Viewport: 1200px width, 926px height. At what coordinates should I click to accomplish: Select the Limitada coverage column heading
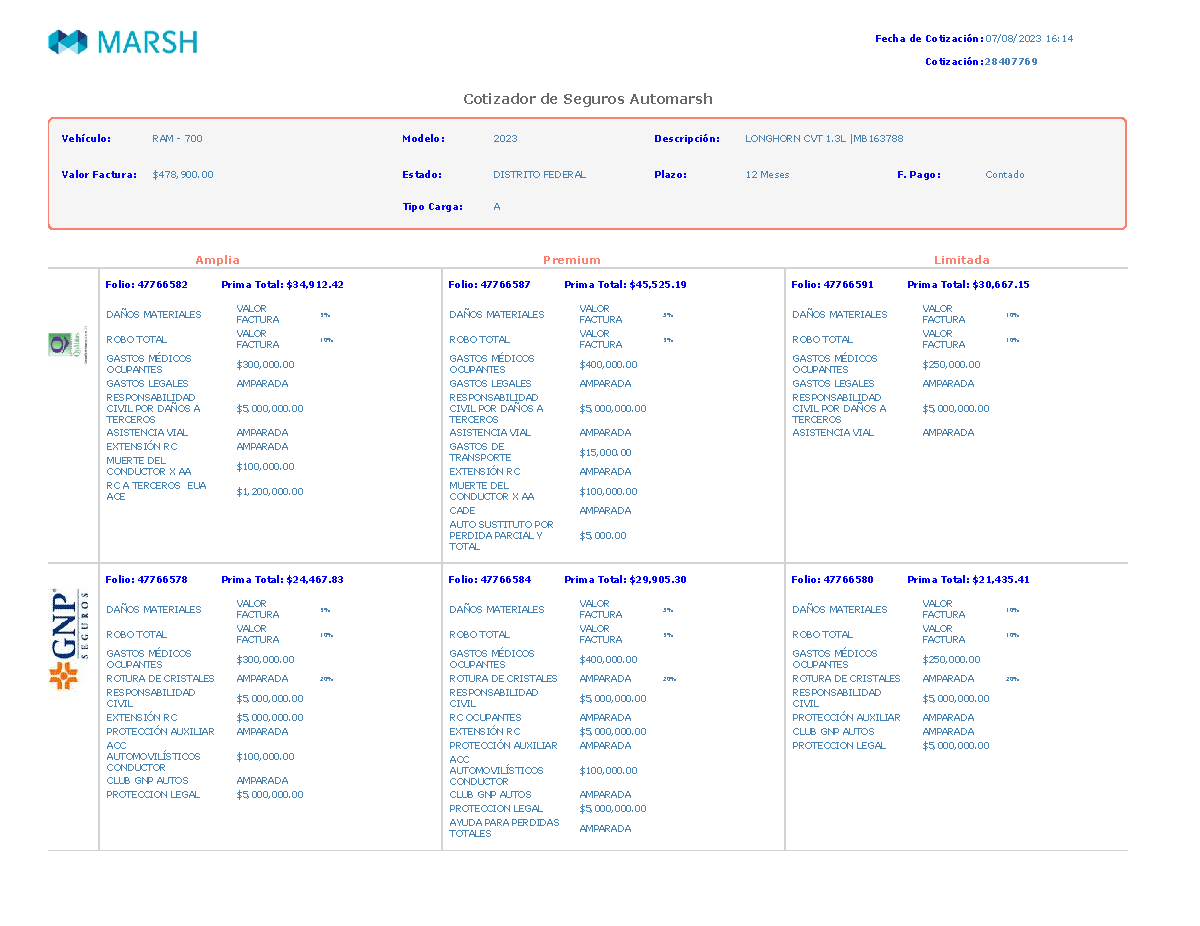point(962,260)
